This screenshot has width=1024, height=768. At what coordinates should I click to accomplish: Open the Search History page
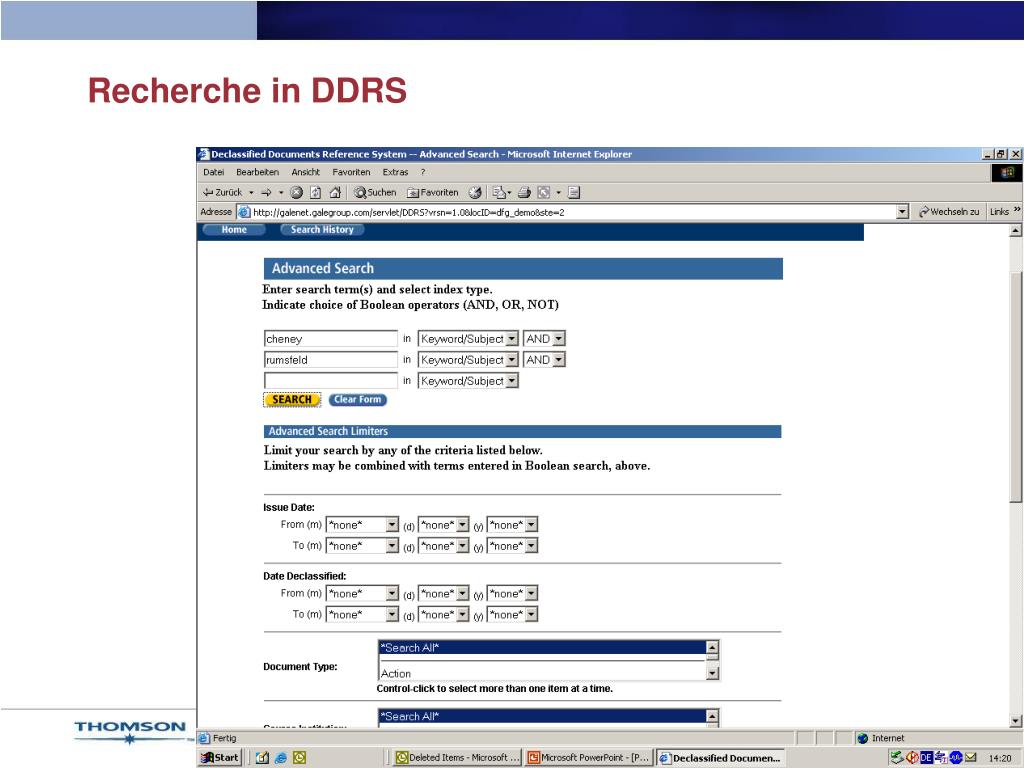(322, 230)
